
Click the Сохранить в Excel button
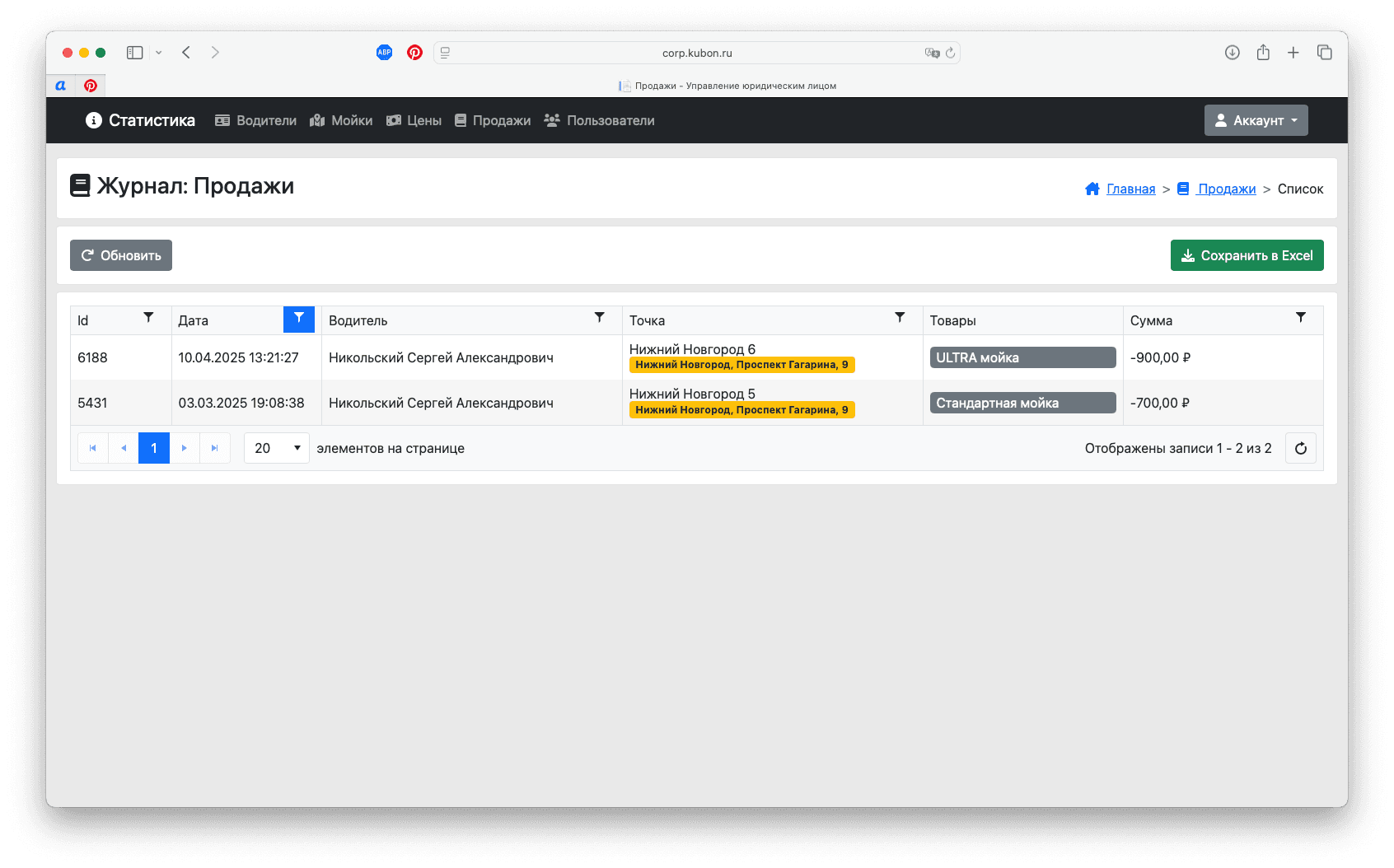click(1247, 255)
